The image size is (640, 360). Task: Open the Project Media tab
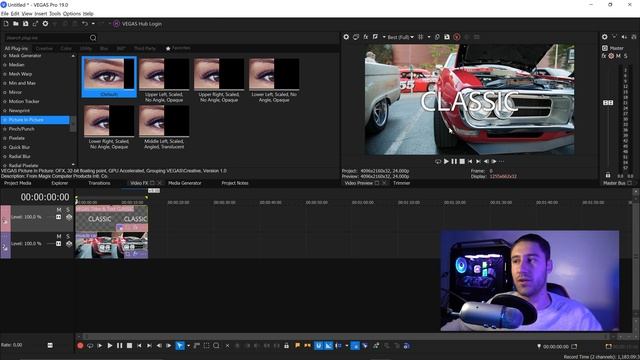[18, 183]
